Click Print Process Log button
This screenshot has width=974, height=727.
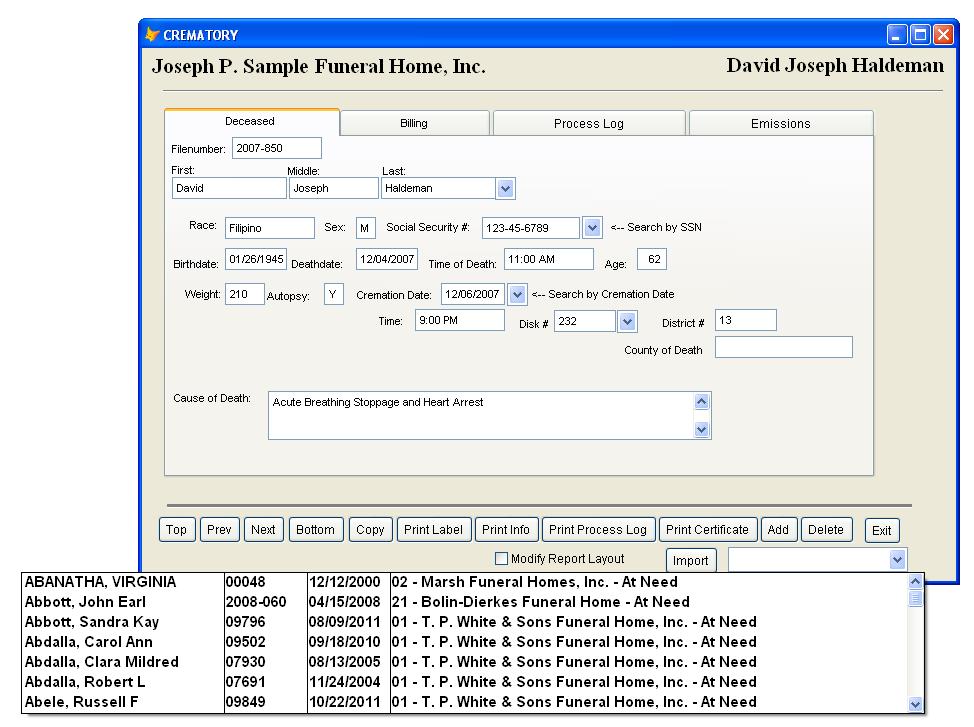(x=598, y=529)
